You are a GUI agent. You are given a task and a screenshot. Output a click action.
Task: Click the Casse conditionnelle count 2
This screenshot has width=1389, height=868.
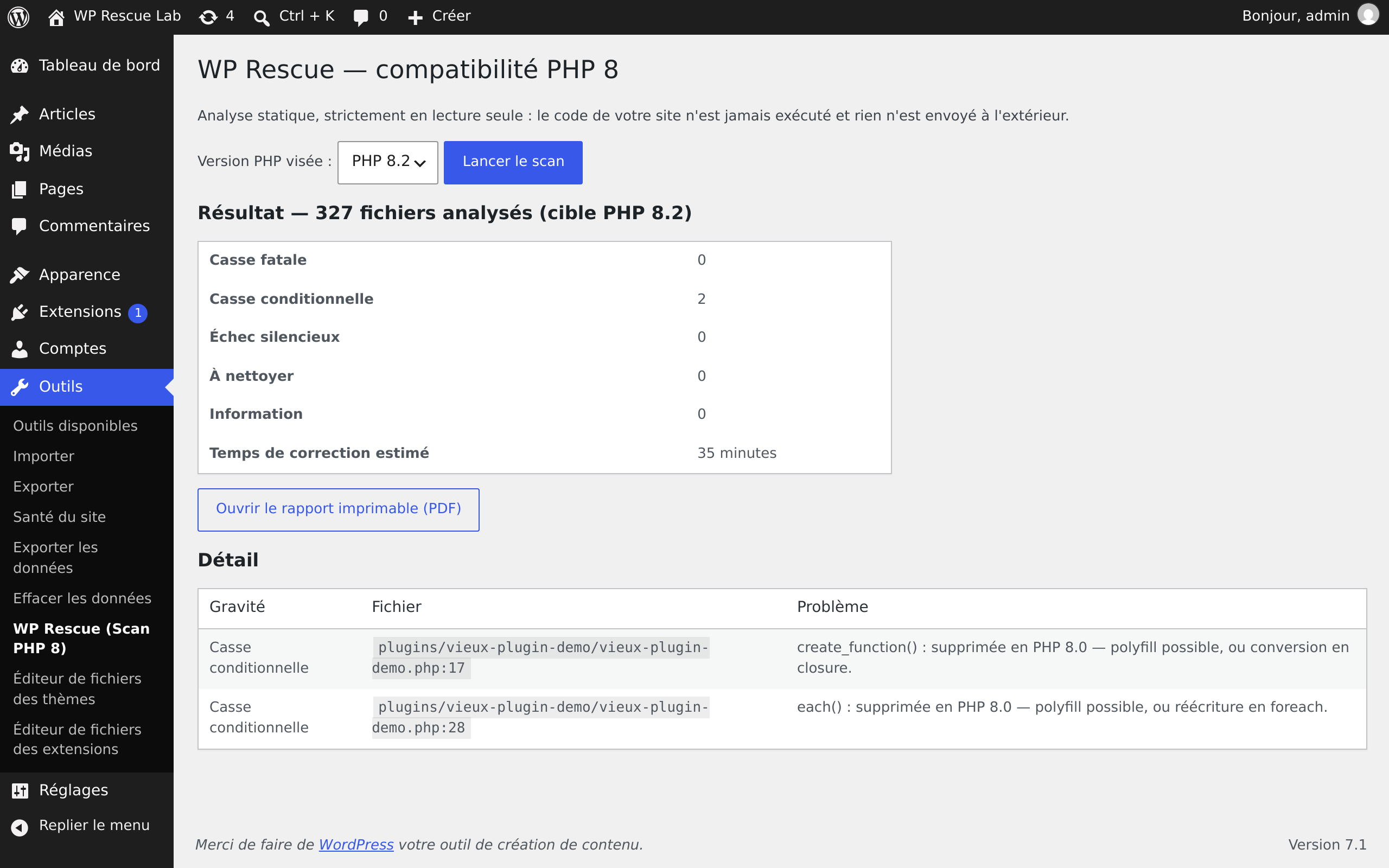(702, 299)
